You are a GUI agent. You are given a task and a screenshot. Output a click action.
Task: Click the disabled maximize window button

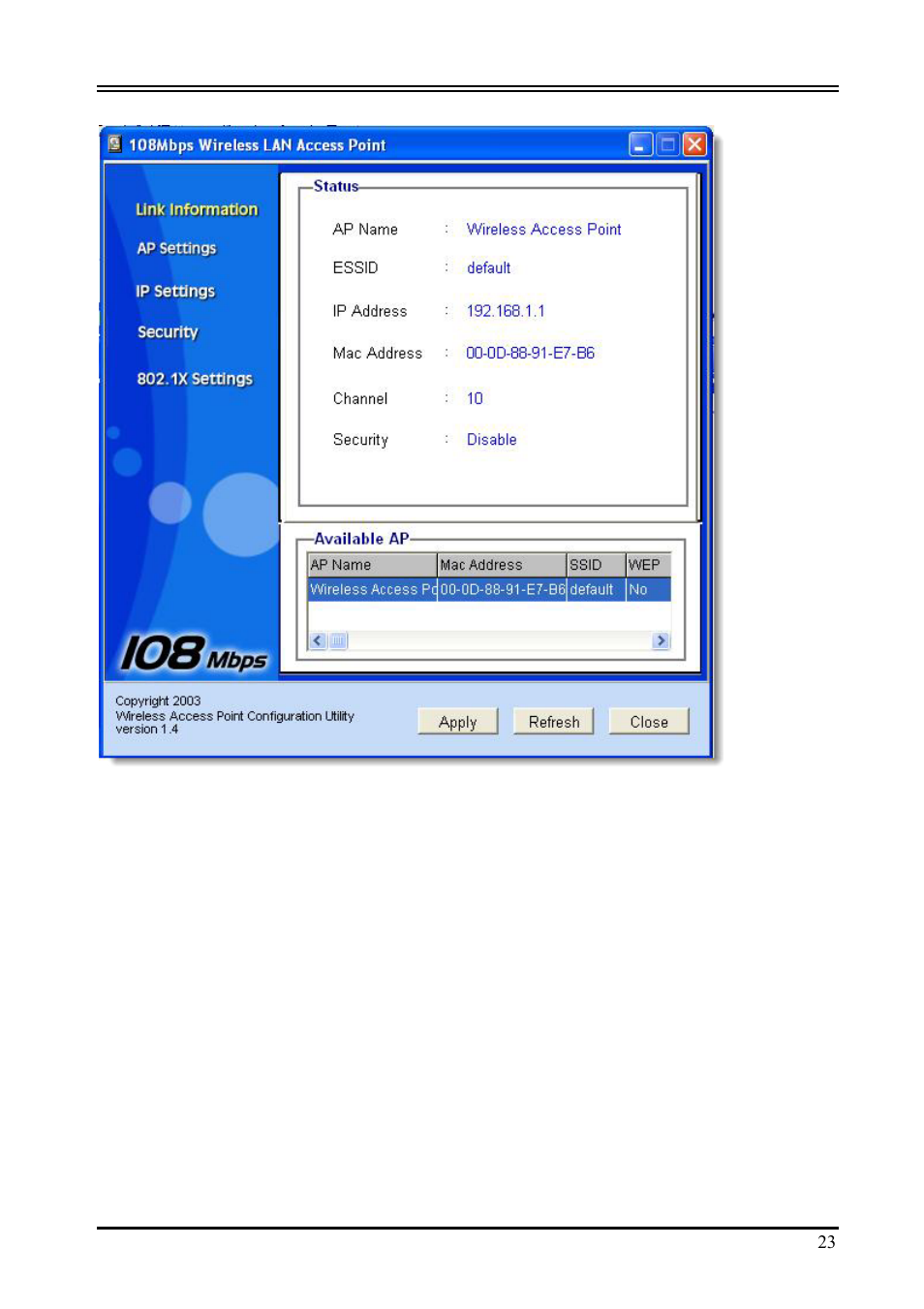coord(667,144)
